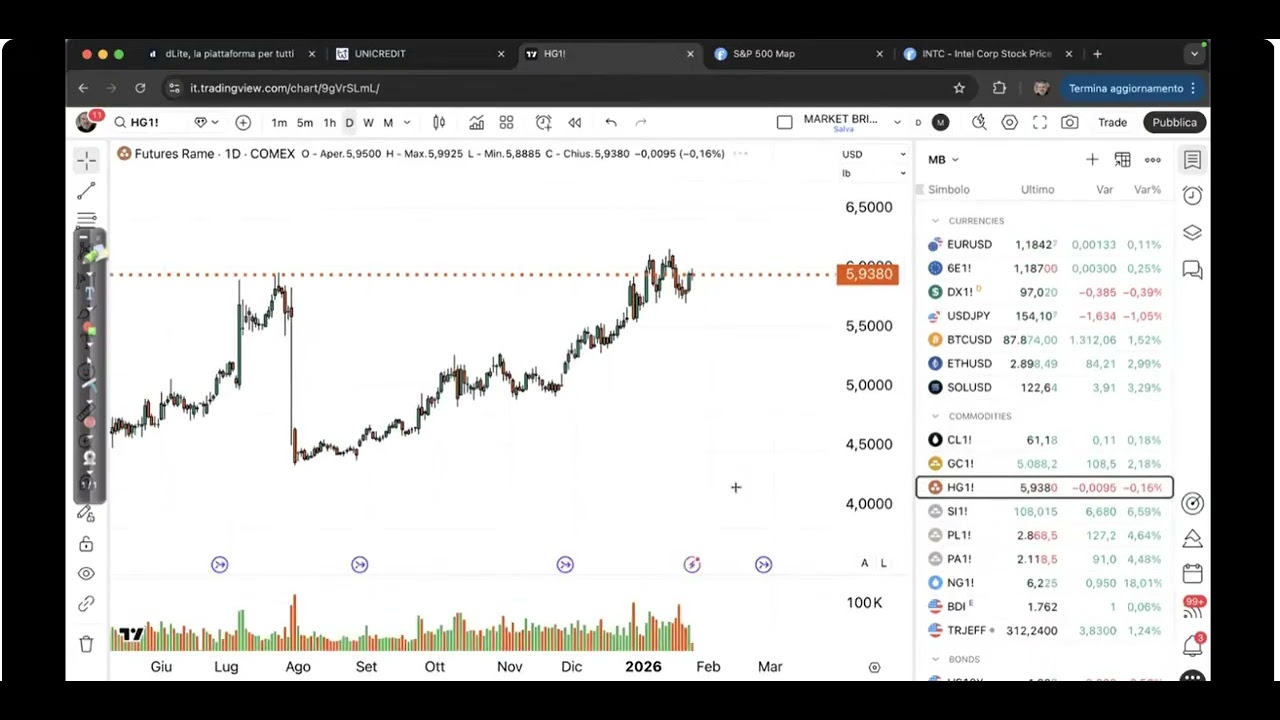
Task: Toggle auto scale A button
Action: coord(865,563)
